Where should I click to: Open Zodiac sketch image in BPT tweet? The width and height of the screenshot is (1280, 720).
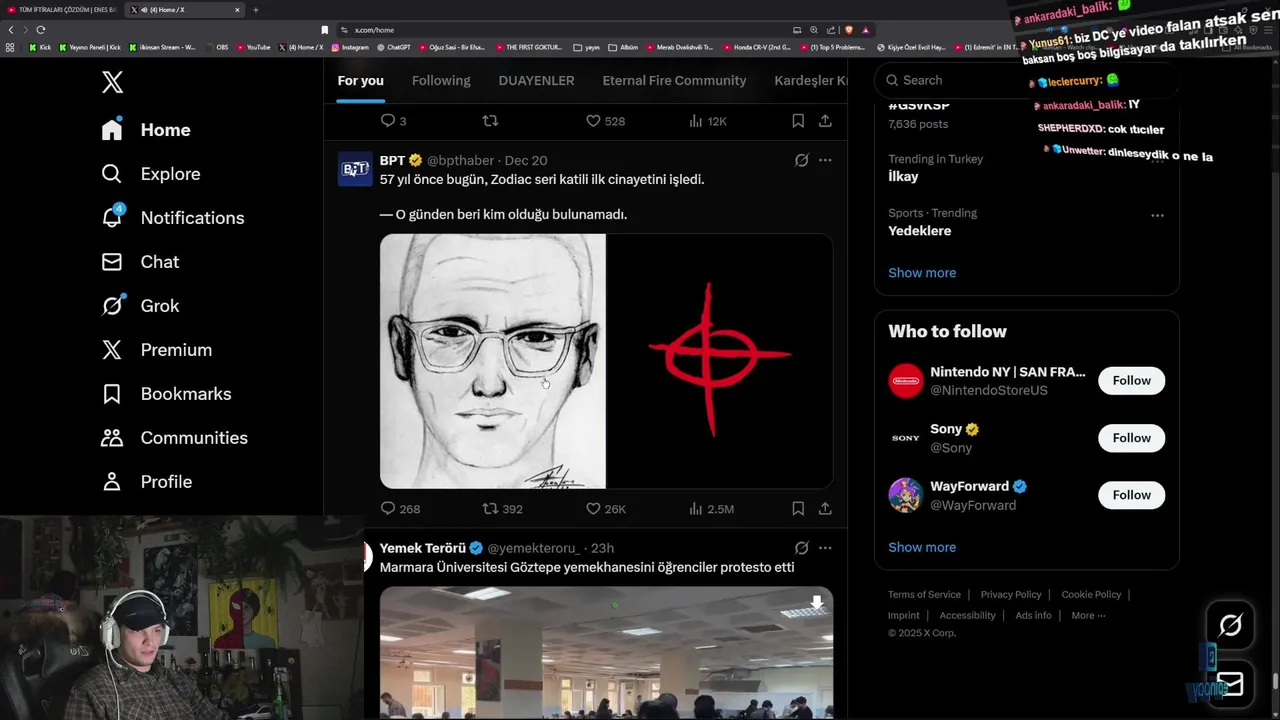[x=492, y=361]
